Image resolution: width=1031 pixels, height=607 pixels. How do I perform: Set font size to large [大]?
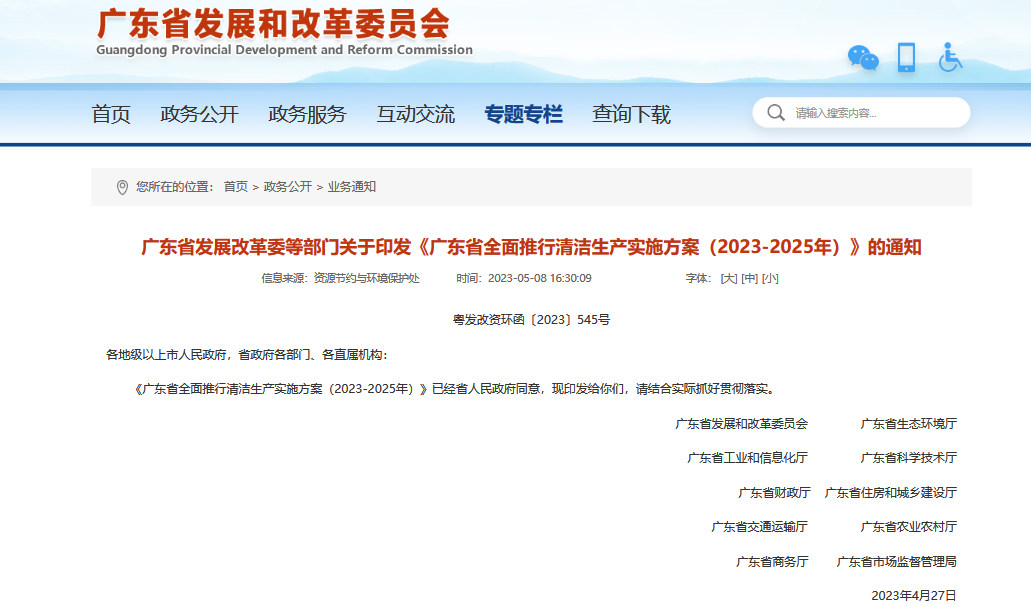pyautogui.click(x=729, y=278)
